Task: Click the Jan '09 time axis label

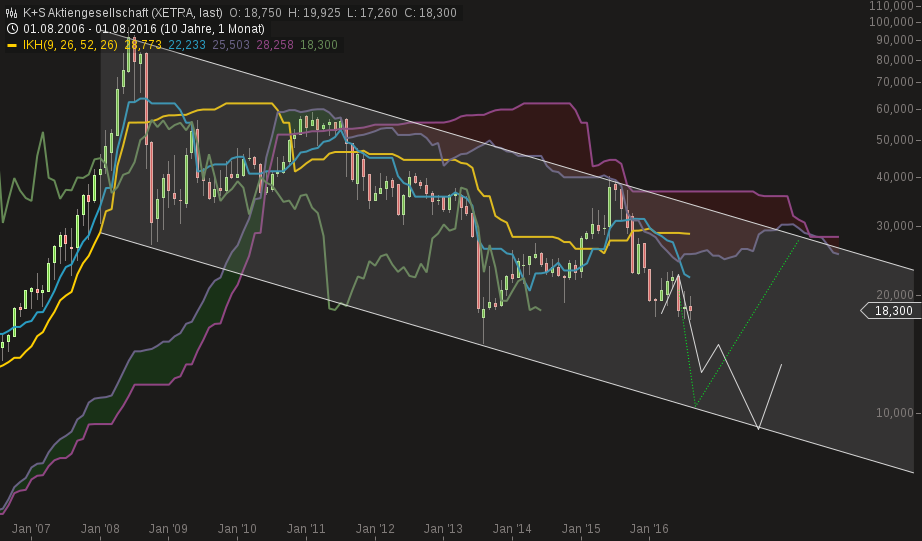Action: coord(168,529)
